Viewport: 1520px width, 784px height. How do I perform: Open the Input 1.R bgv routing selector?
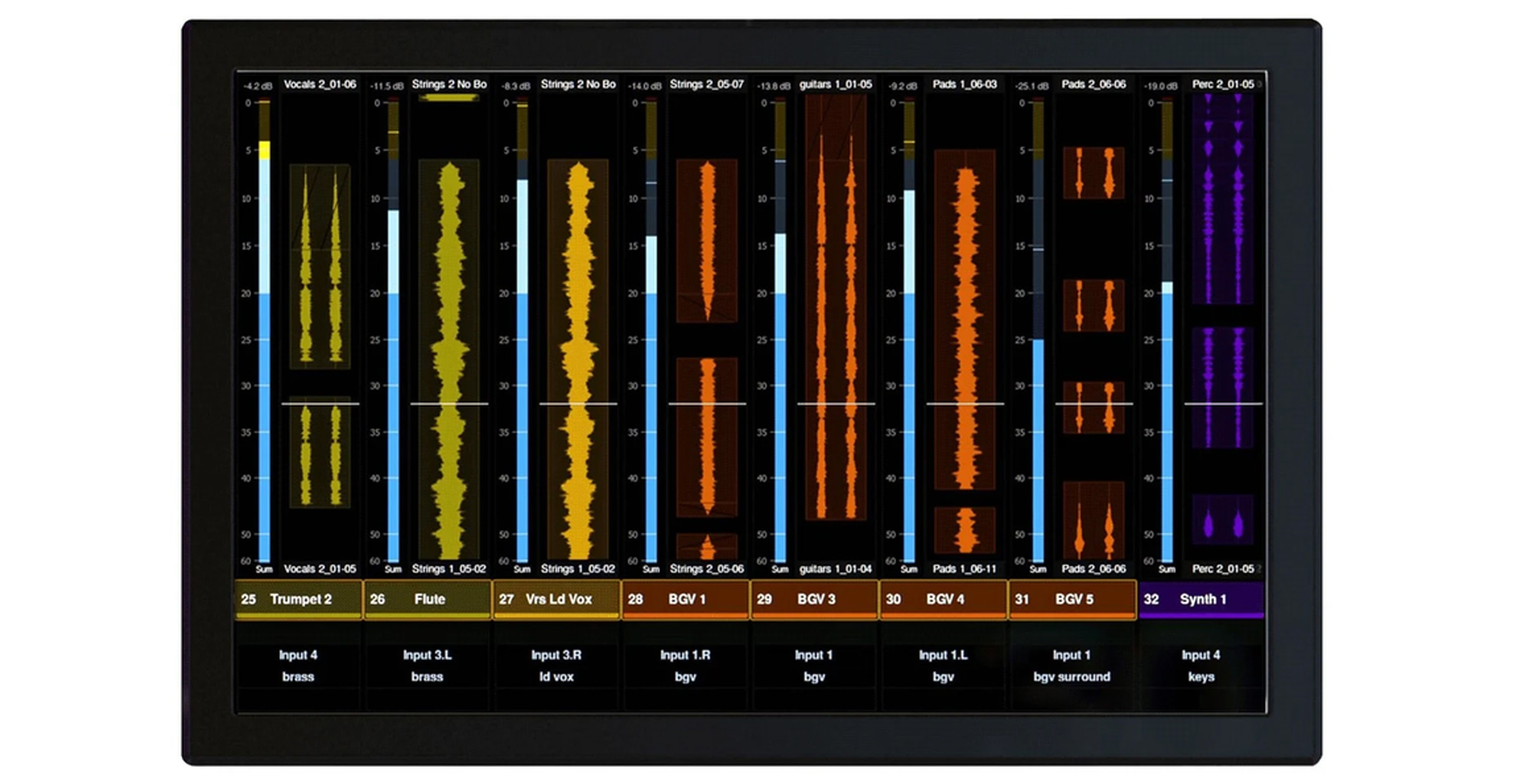pyautogui.click(x=685, y=665)
